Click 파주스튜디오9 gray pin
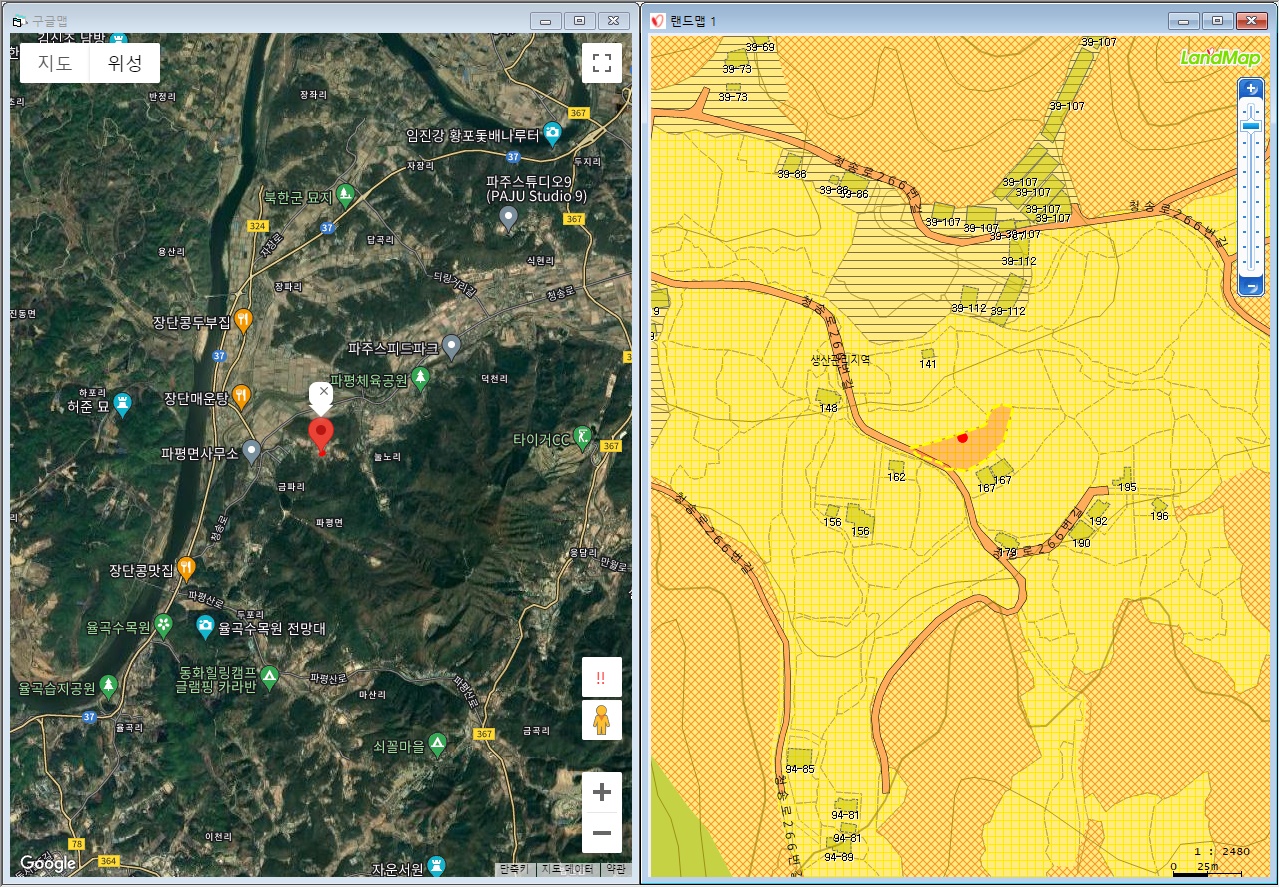1280x888 pixels. [509, 216]
